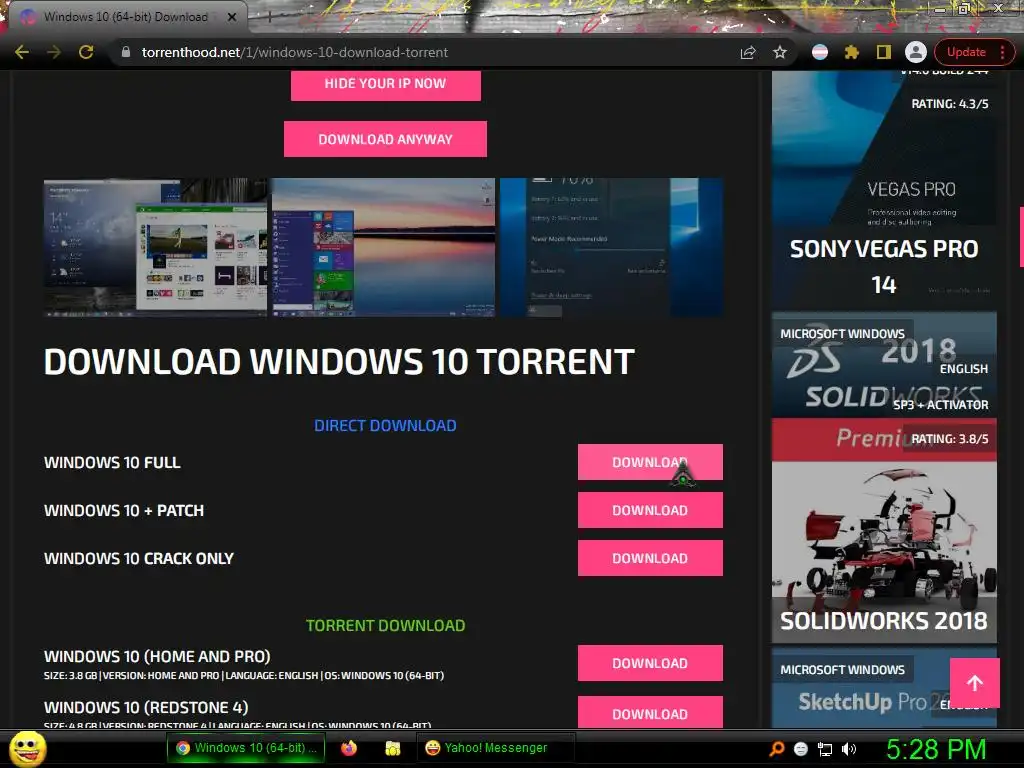Close the Windows 10 Download browser tab
Image resolution: width=1024 pixels, height=768 pixels.
(x=232, y=17)
